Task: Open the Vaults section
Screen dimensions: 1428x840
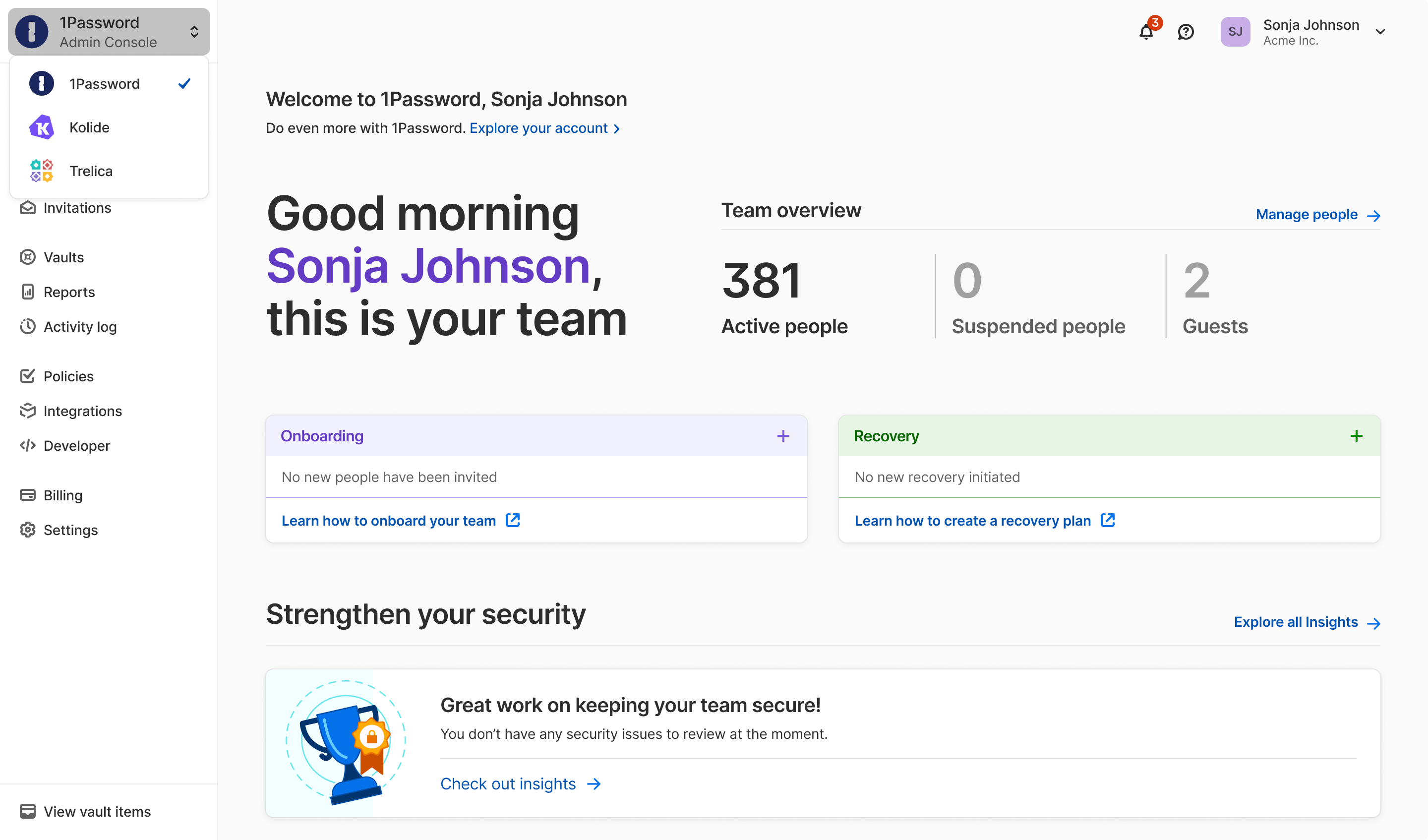Action: point(63,257)
